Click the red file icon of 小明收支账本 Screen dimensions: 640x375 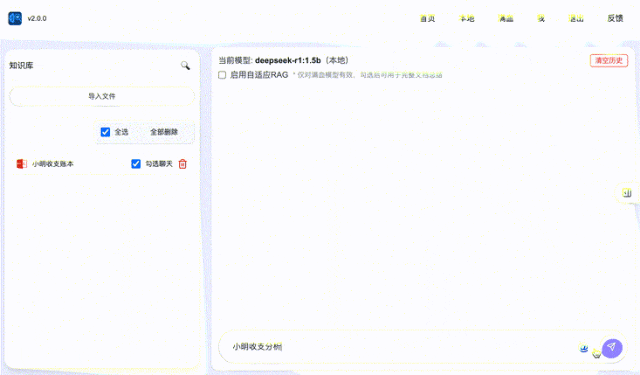(22, 164)
